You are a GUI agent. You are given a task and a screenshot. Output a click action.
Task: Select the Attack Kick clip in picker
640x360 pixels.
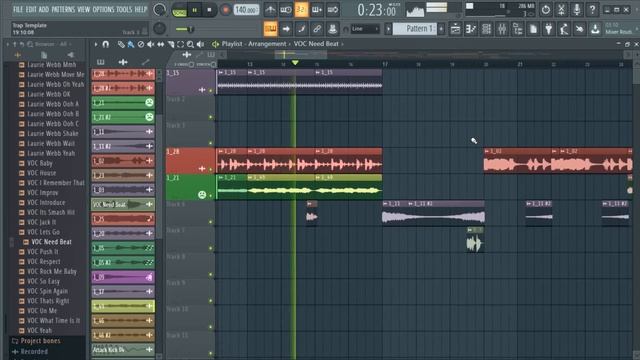coord(123,349)
